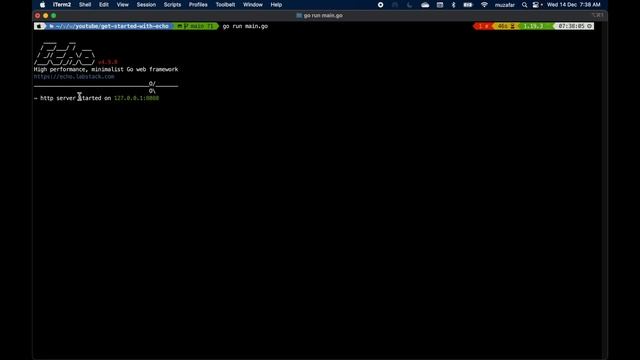The width and height of the screenshot is (640, 360).
Task: Click the date and time Wed 14 Dec
Action: tap(573, 5)
